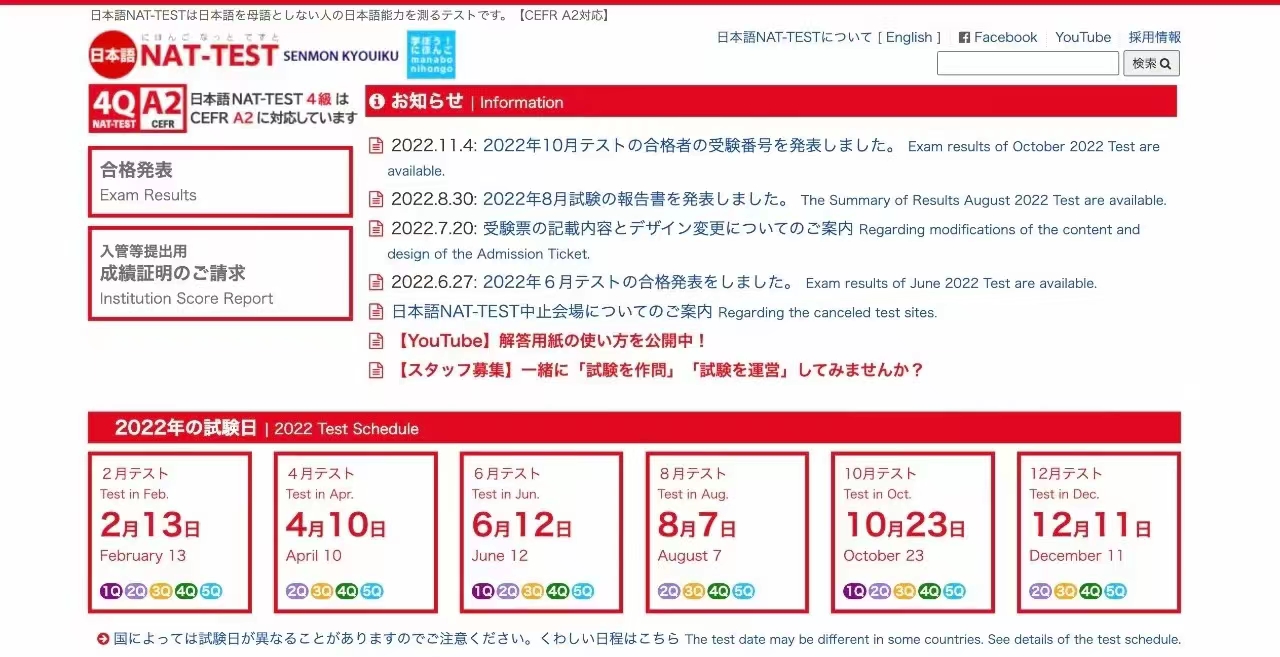Screen dimensions: 1280x657
Task: Open the Institution Score Report box
Action: pos(220,274)
